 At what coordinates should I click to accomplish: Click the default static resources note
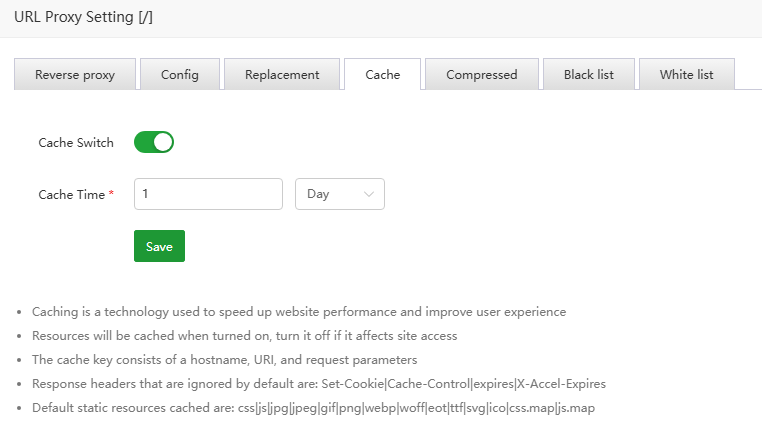pos(314,408)
